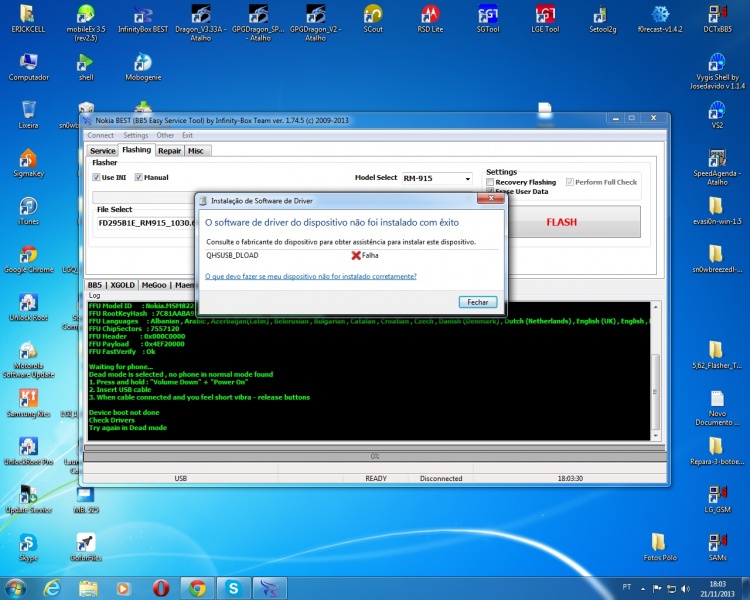750x600 pixels.
Task: Click the log vertical scrollbar
Action: pyautogui.click(x=656, y=371)
